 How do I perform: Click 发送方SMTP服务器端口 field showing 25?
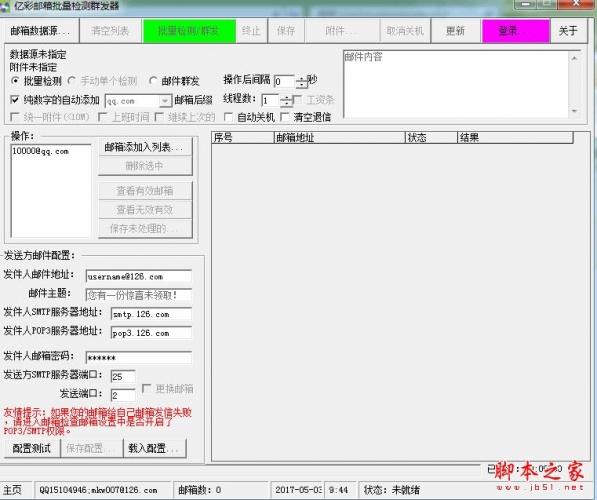(123, 377)
